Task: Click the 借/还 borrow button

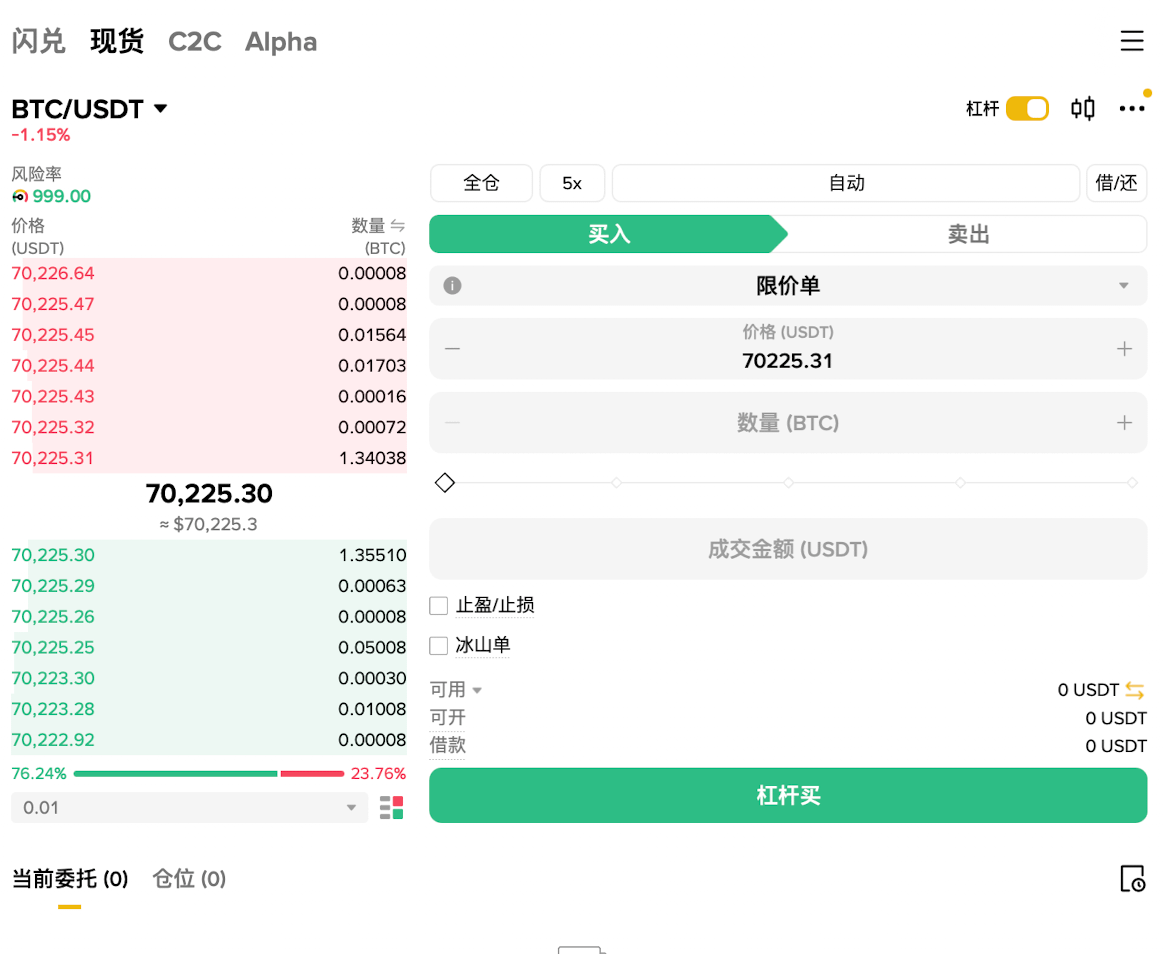Action: coord(1116,183)
